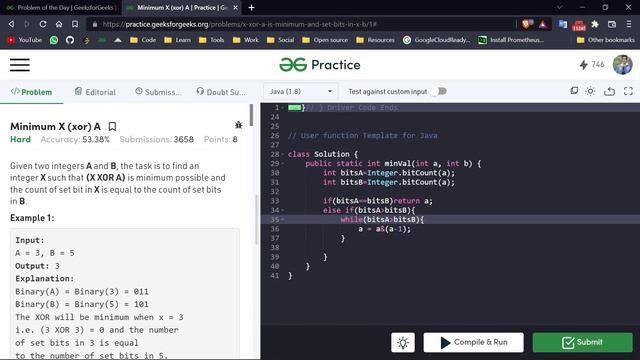
Task: Open the Submissions tab
Action: [158, 92]
